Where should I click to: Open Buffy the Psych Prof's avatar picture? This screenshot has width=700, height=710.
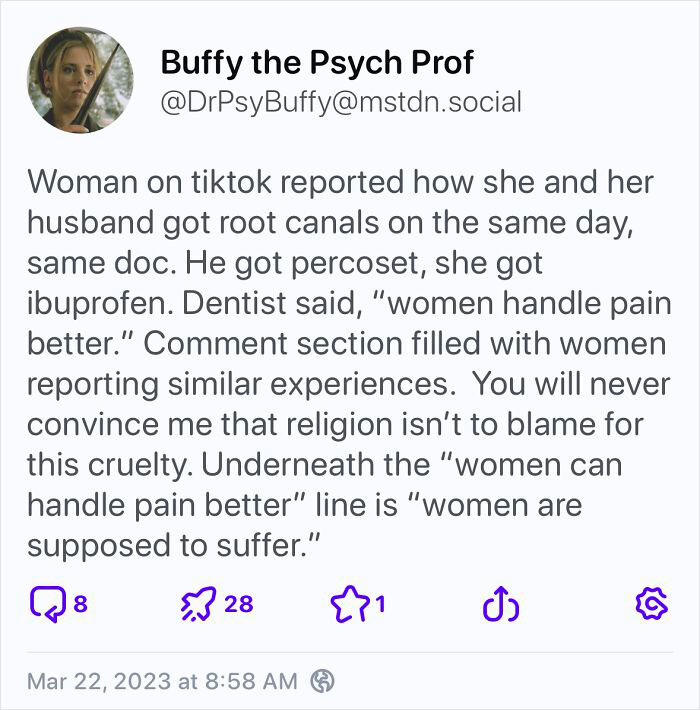click(x=79, y=80)
